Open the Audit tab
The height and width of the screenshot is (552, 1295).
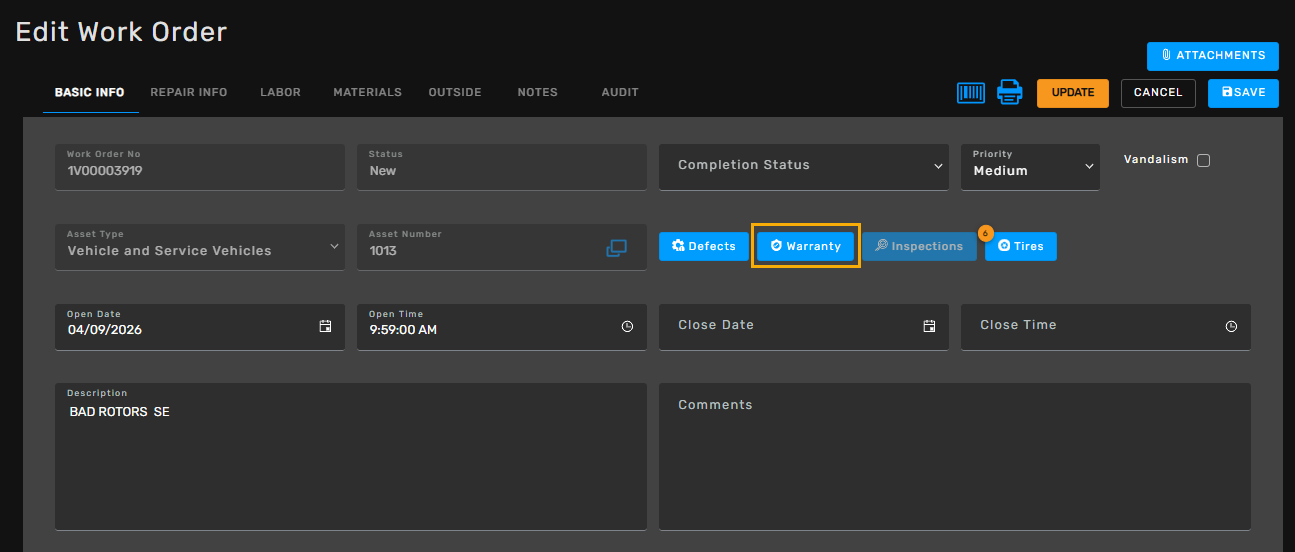click(x=620, y=92)
